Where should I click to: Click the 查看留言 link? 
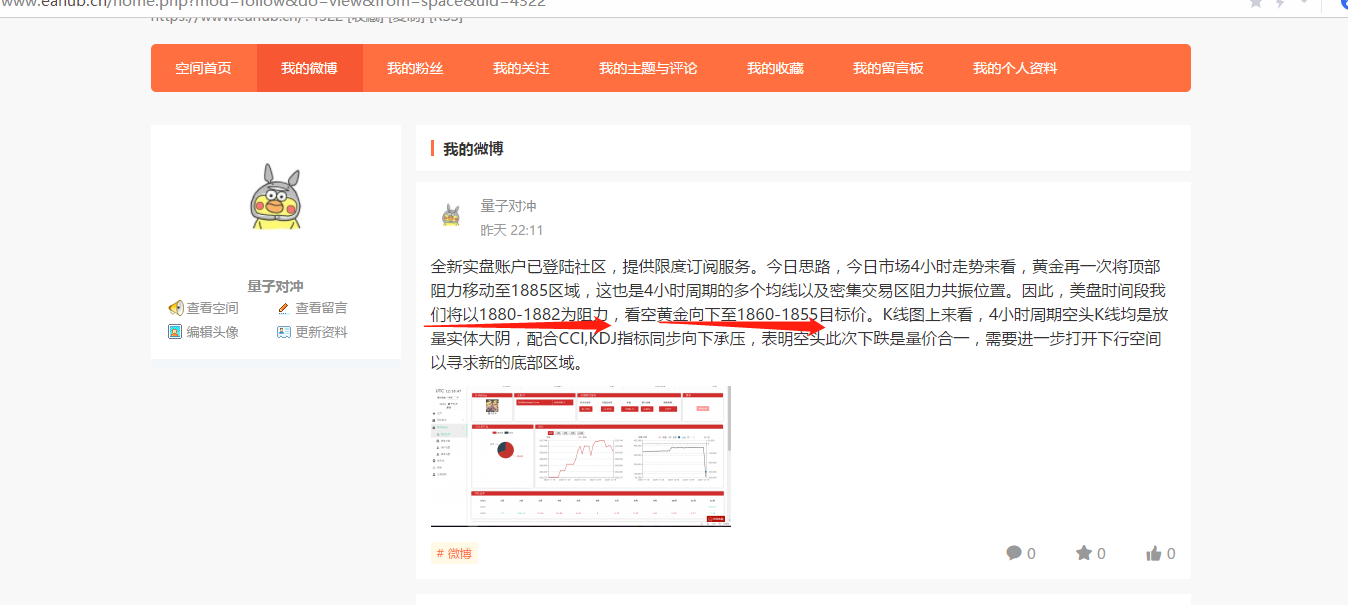click(x=321, y=308)
